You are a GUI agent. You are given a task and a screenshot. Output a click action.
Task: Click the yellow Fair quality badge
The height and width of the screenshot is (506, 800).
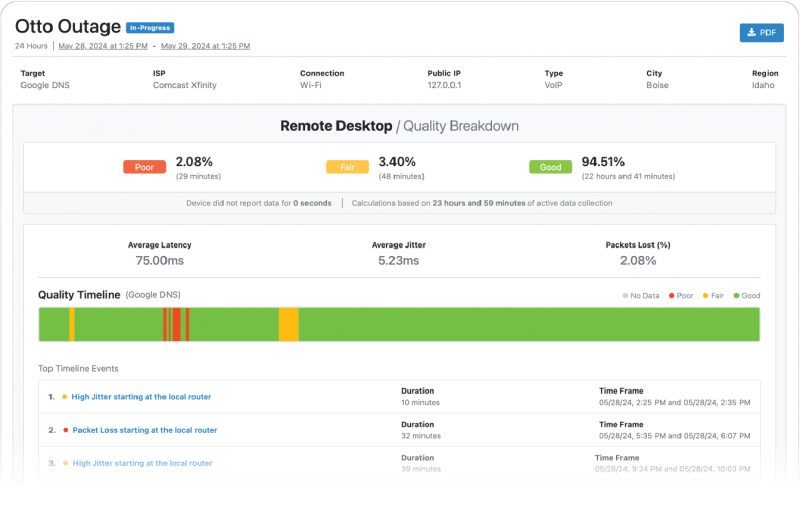click(347, 167)
